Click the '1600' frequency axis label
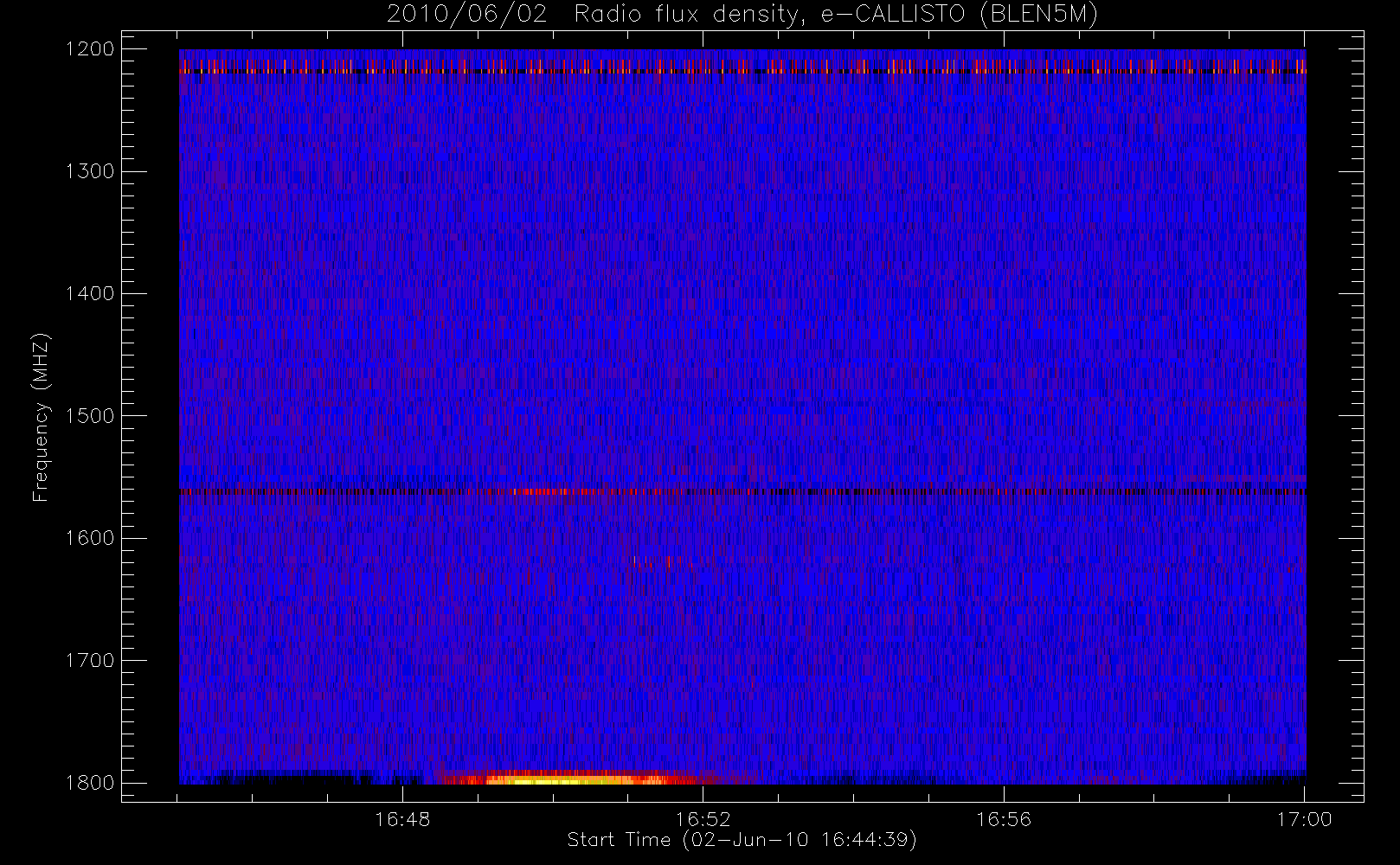This screenshot has height=865, width=1400. click(x=90, y=538)
